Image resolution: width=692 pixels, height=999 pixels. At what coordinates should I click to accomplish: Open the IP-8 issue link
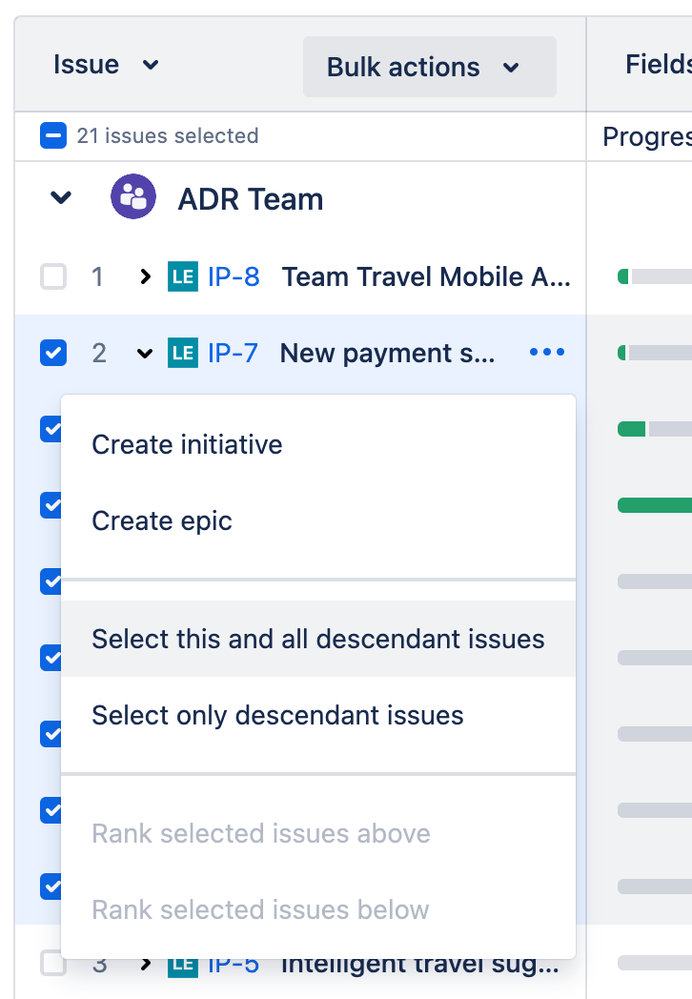coord(234,277)
